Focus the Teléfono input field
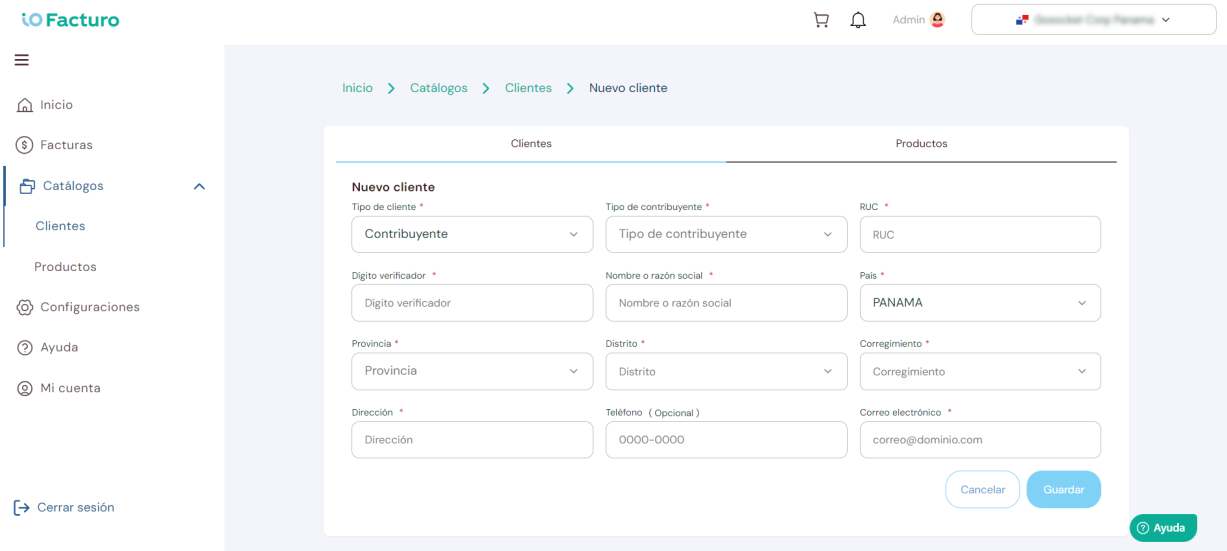The width and height of the screenshot is (1227, 551). coord(726,439)
